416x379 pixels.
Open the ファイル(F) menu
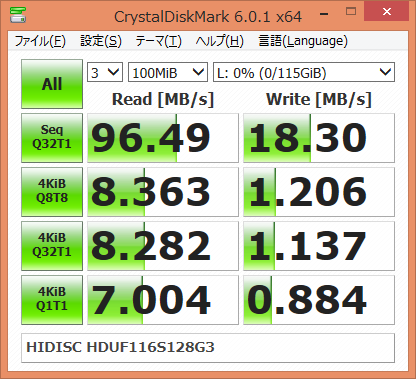[40, 41]
